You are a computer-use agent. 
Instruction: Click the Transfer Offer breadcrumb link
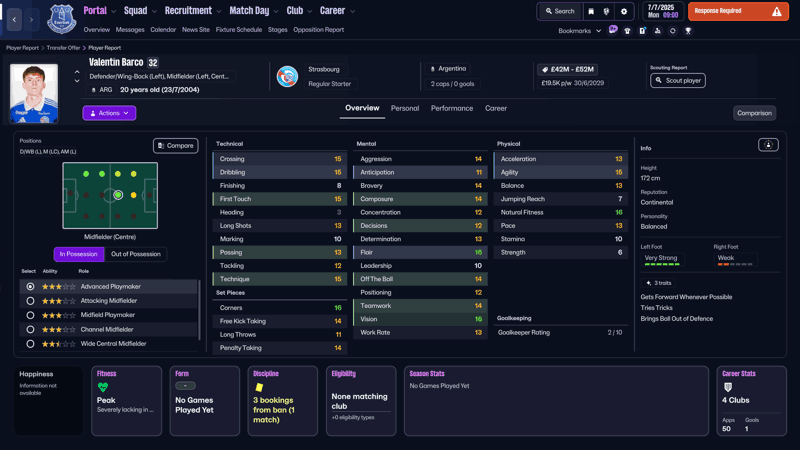tap(63, 48)
